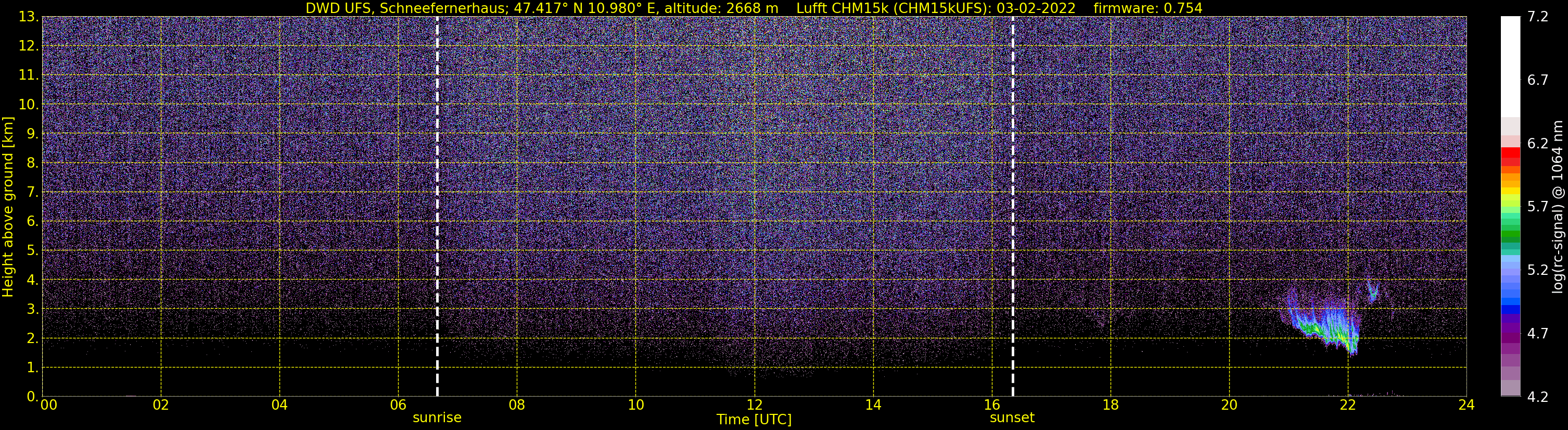The image size is (1568, 430).
Task: Click the time axis tick '10'
Action: [635, 405]
